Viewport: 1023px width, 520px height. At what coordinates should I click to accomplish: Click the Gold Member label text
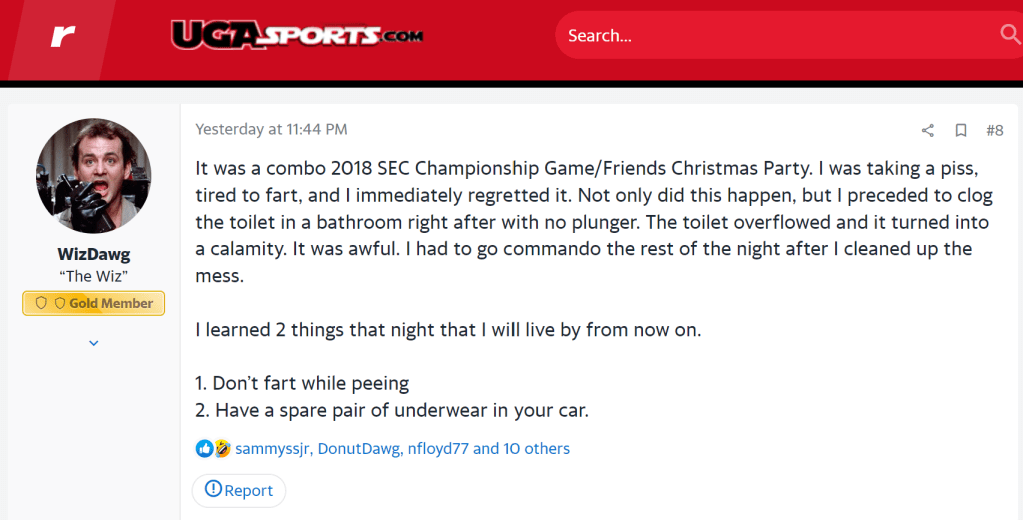pos(111,303)
